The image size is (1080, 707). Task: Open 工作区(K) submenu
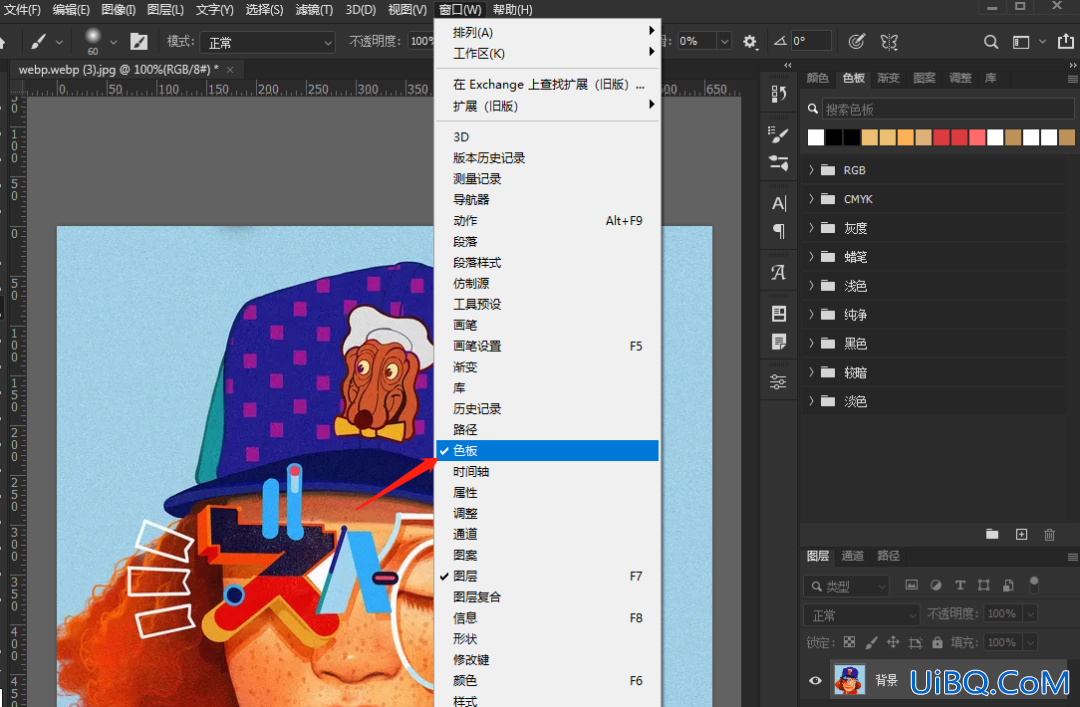click(547, 53)
